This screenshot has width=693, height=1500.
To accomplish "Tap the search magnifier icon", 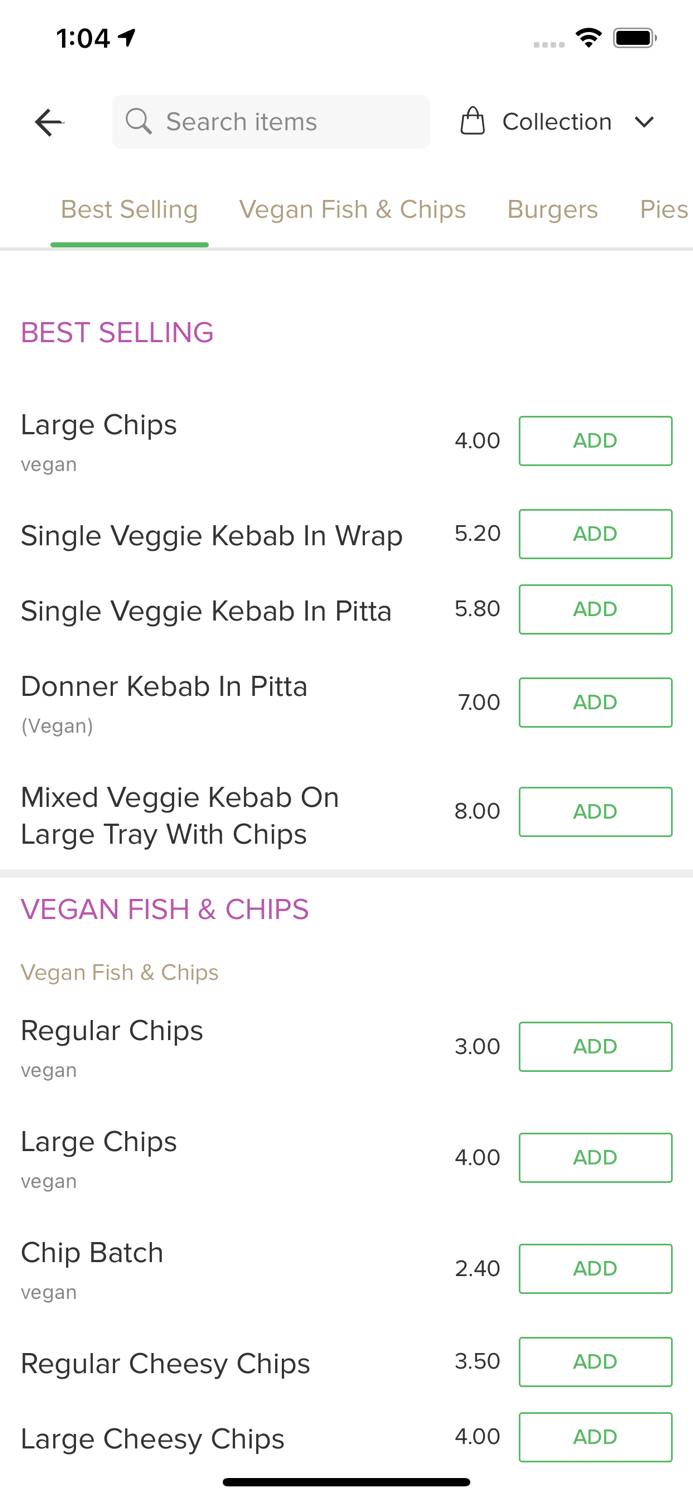I will (139, 122).
